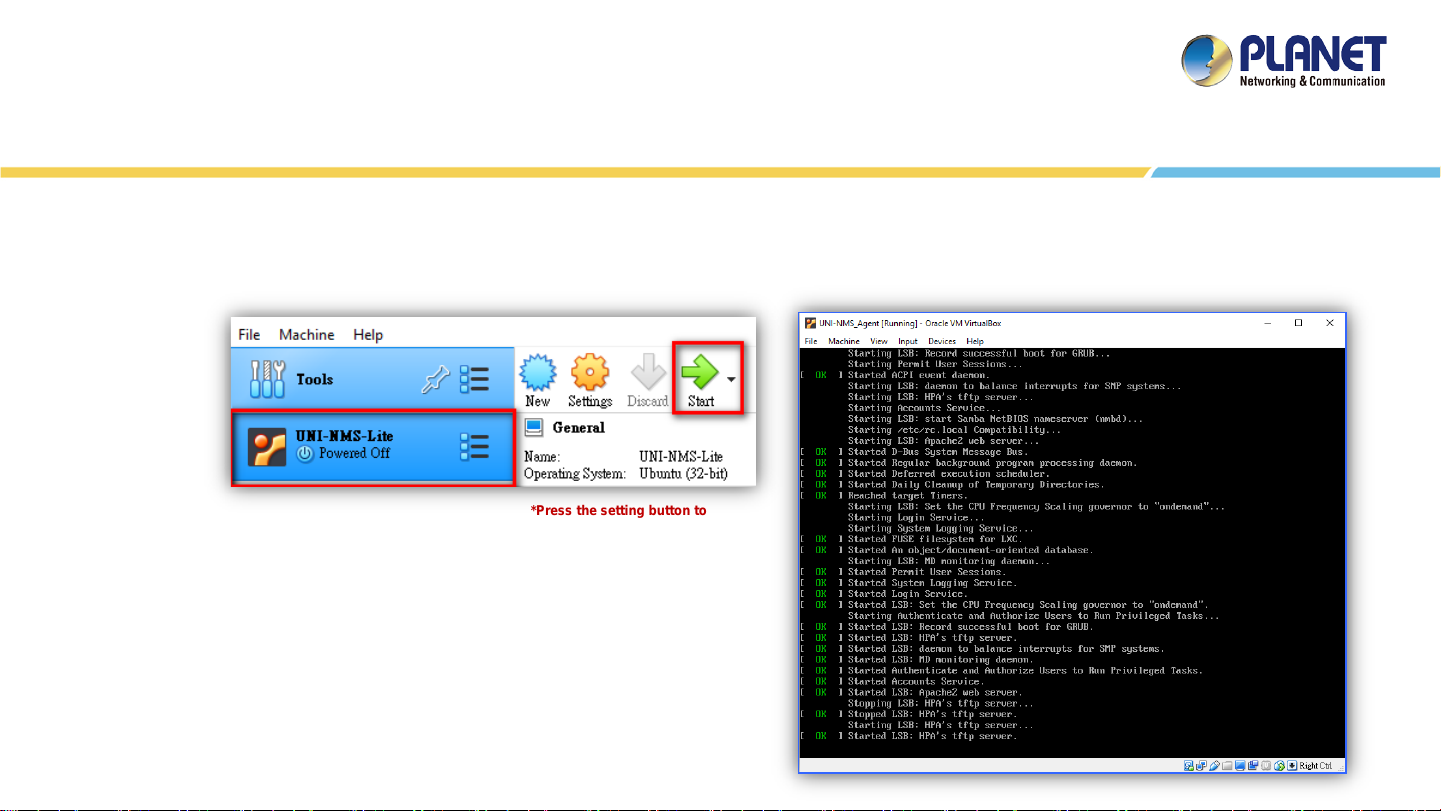Screen dimensions: 1441x811
Task: Click the shared folders status icon
Action: (x=1227, y=765)
